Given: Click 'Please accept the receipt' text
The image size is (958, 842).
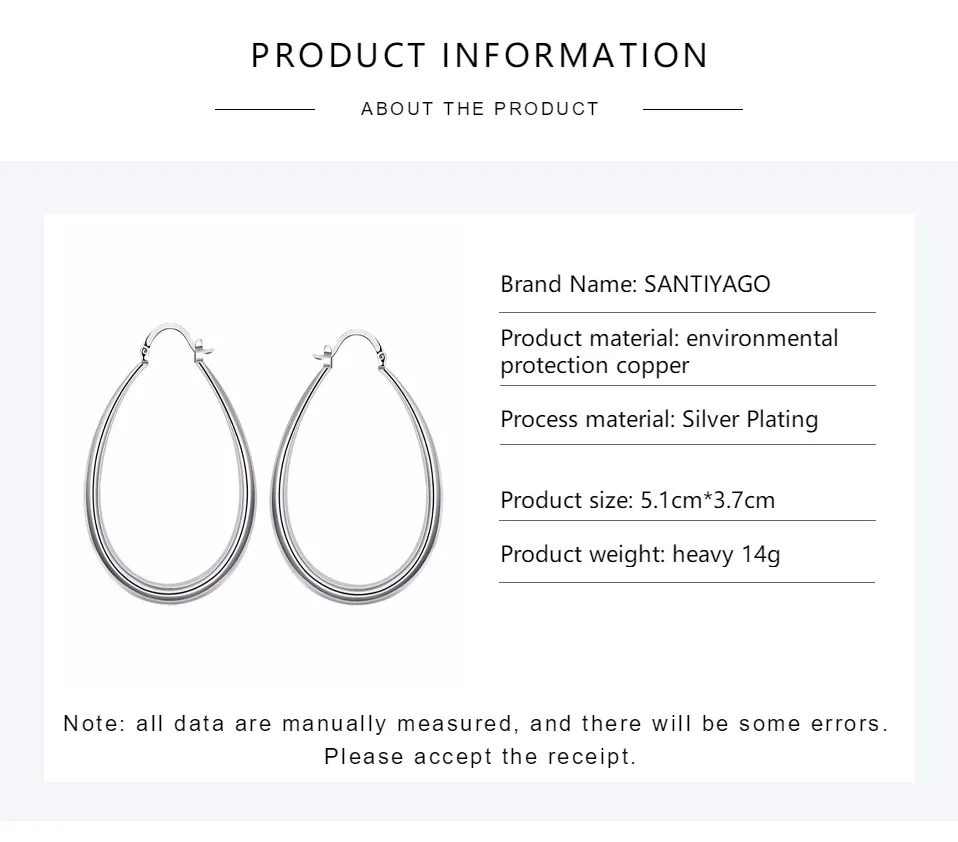Looking at the screenshot, I should (x=480, y=756).
